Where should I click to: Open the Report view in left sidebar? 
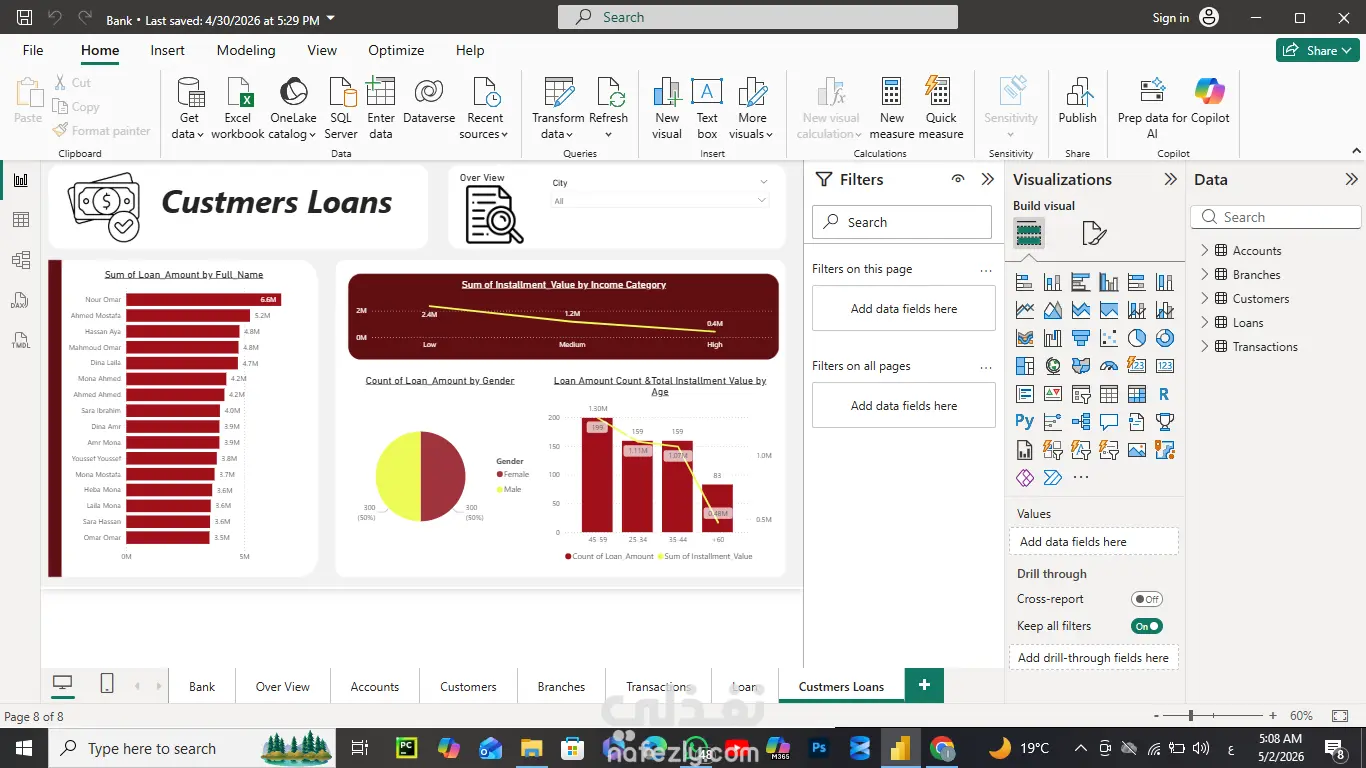point(20,180)
